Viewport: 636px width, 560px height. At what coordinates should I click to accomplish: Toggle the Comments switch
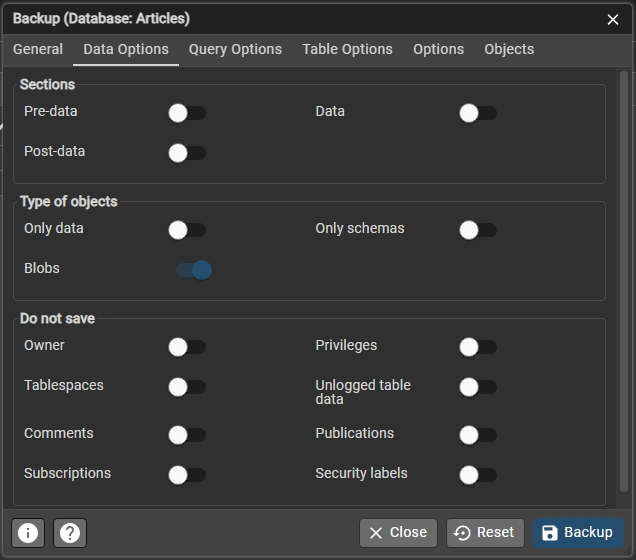tap(187, 435)
